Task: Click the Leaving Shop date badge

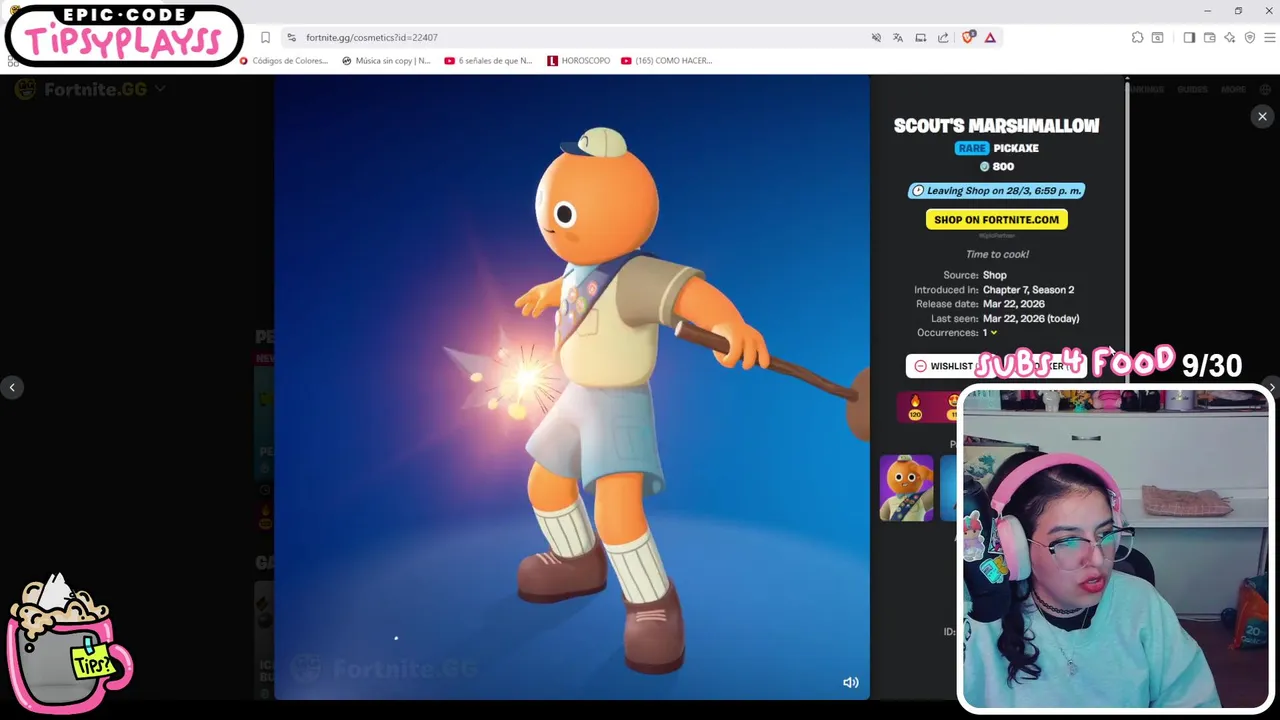Action: 996,190
